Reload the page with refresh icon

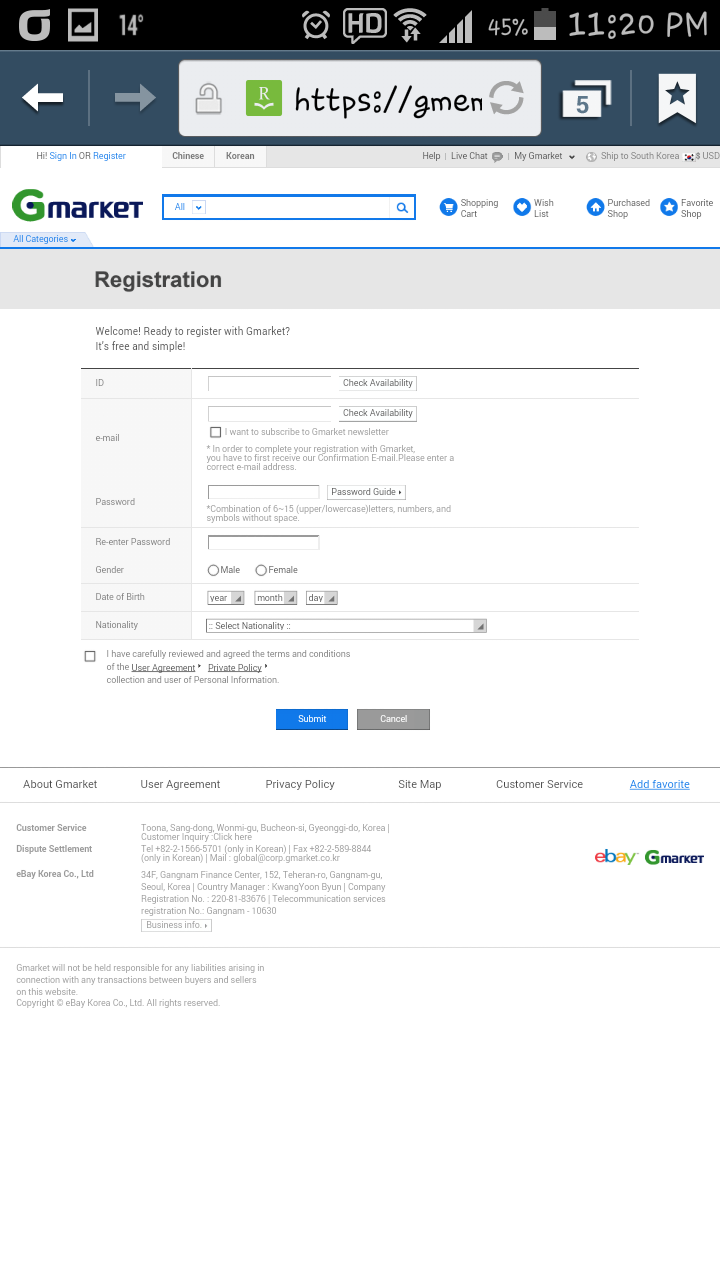[507, 98]
